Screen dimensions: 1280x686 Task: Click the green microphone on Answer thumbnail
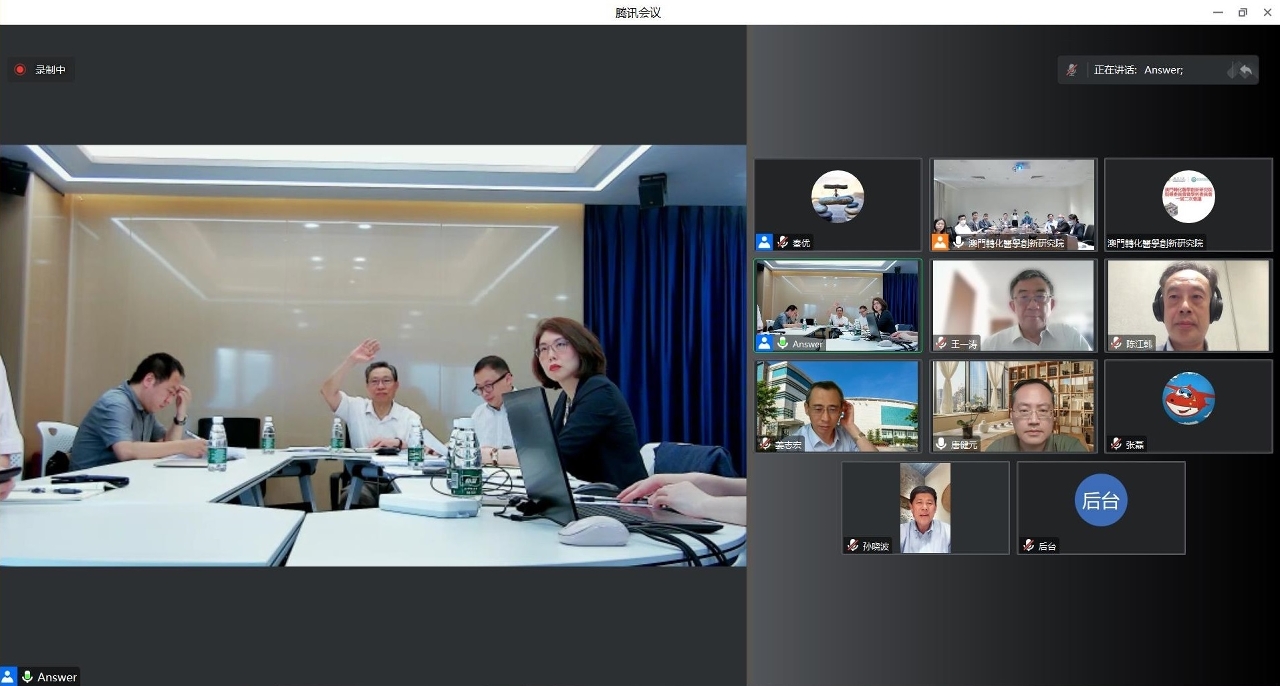(782, 343)
